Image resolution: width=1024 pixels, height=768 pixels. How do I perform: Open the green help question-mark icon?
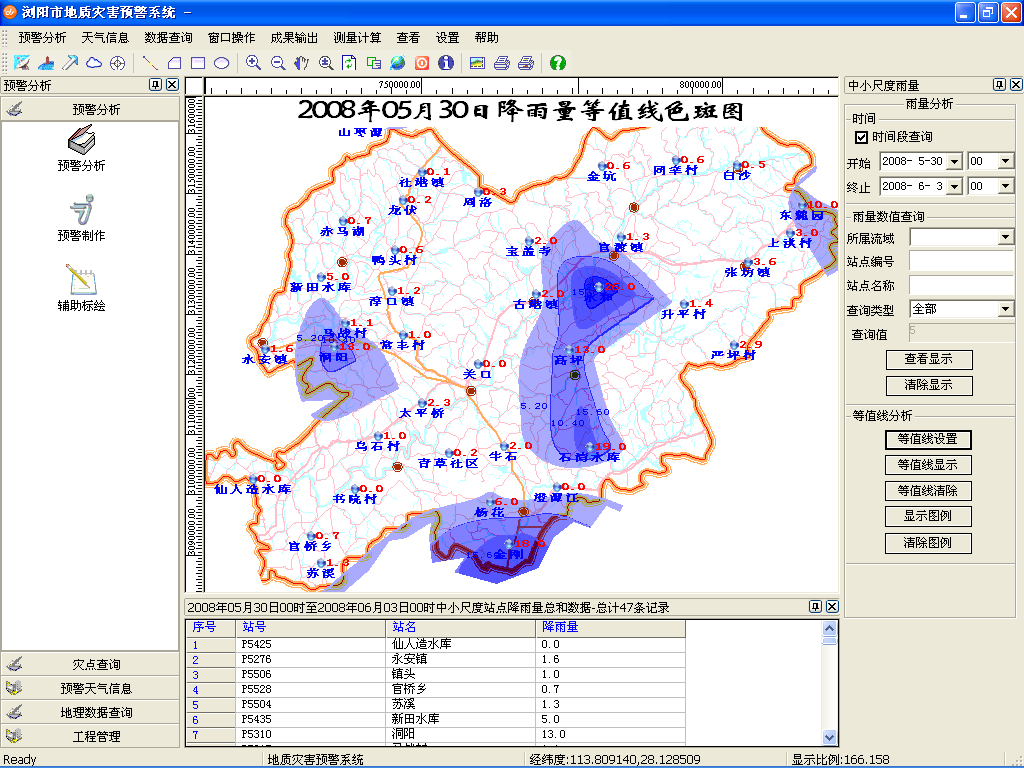(x=558, y=63)
